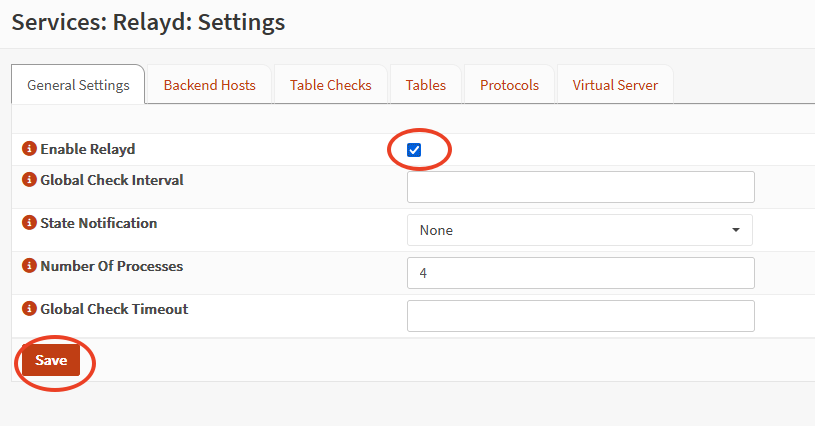815x426 pixels.
Task: Focus the Global Check Interval field
Action: coord(580,187)
